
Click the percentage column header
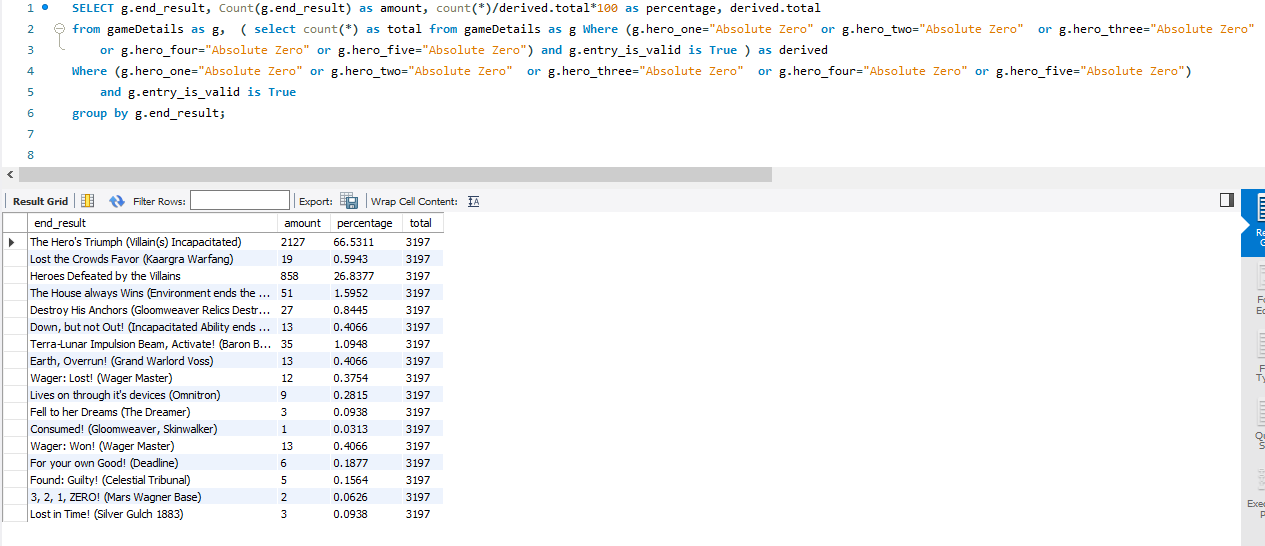[x=365, y=223]
